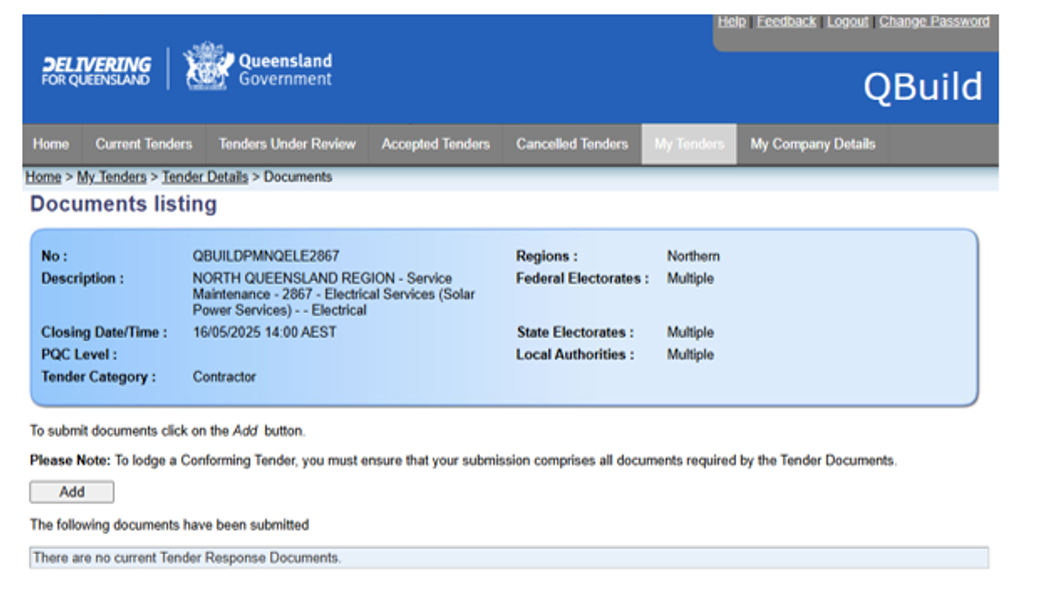Open the My Company Details tab
Viewport: 1054px width, 591px height.
point(812,144)
